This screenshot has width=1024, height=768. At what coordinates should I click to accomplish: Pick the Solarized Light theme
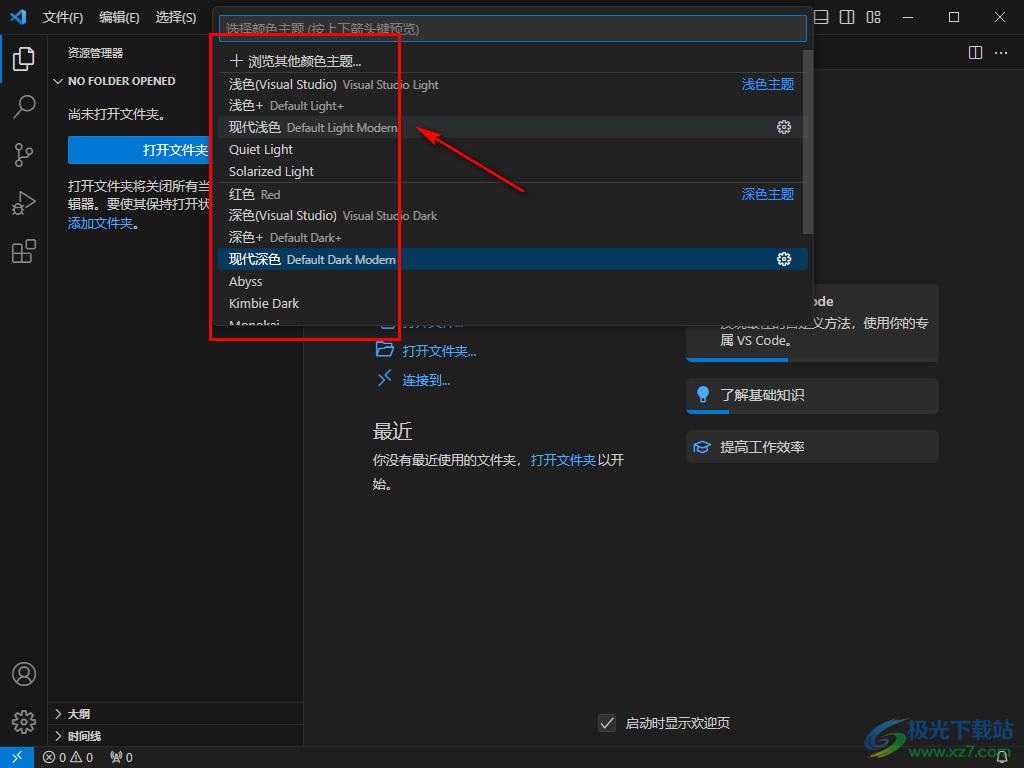click(513, 171)
